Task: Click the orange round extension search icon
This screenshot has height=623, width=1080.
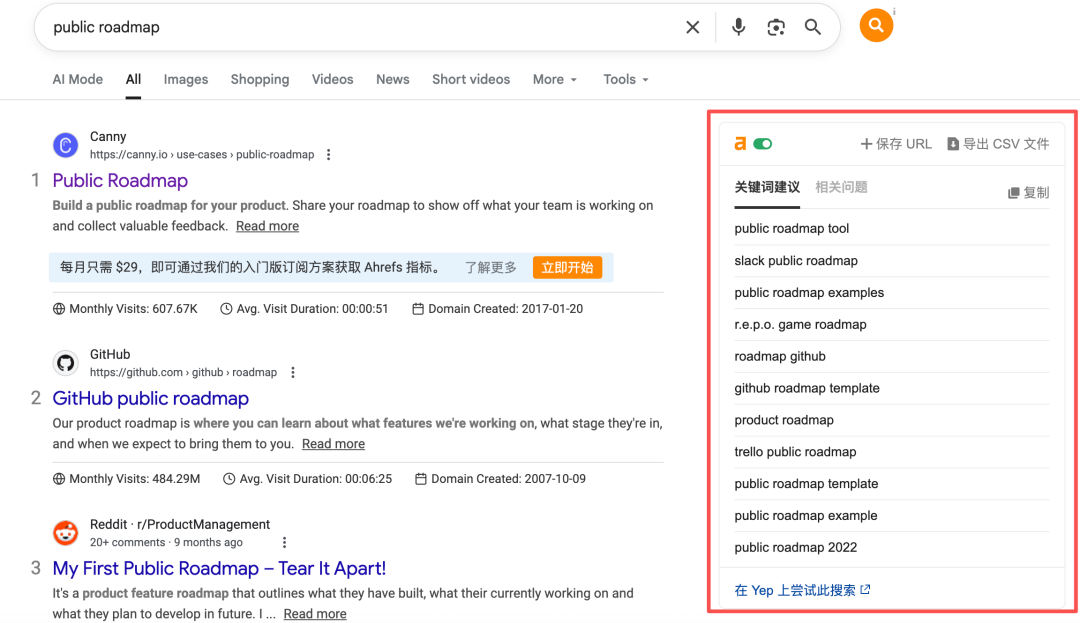Action: 876,26
